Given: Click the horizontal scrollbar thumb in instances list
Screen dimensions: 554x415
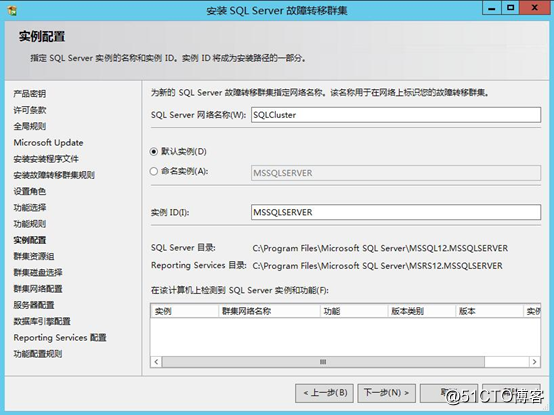Looking at the screenshot, I should click(323, 362).
